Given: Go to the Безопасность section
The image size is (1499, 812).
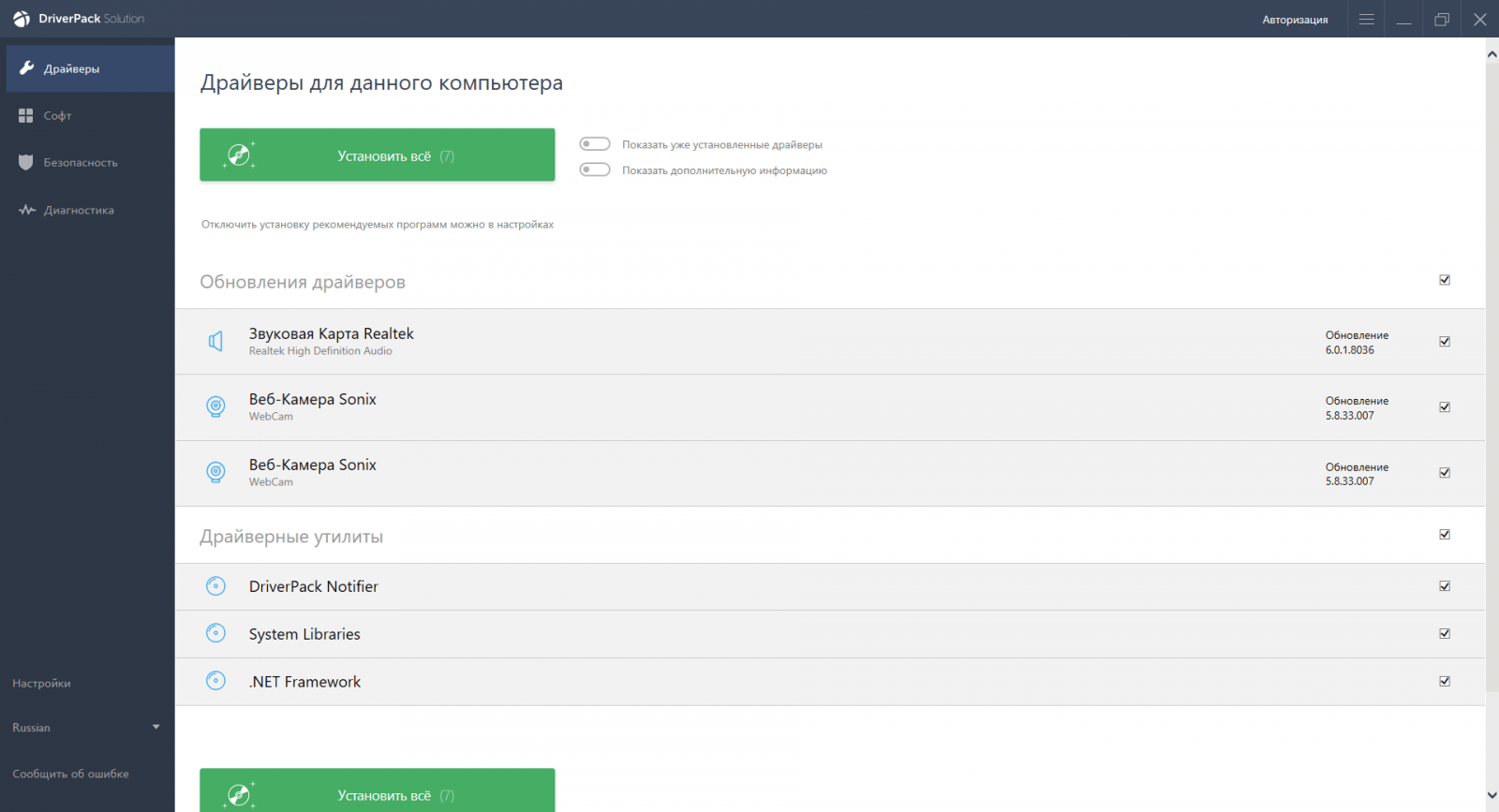Looking at the screenshot, I should (x=80, y=163).
